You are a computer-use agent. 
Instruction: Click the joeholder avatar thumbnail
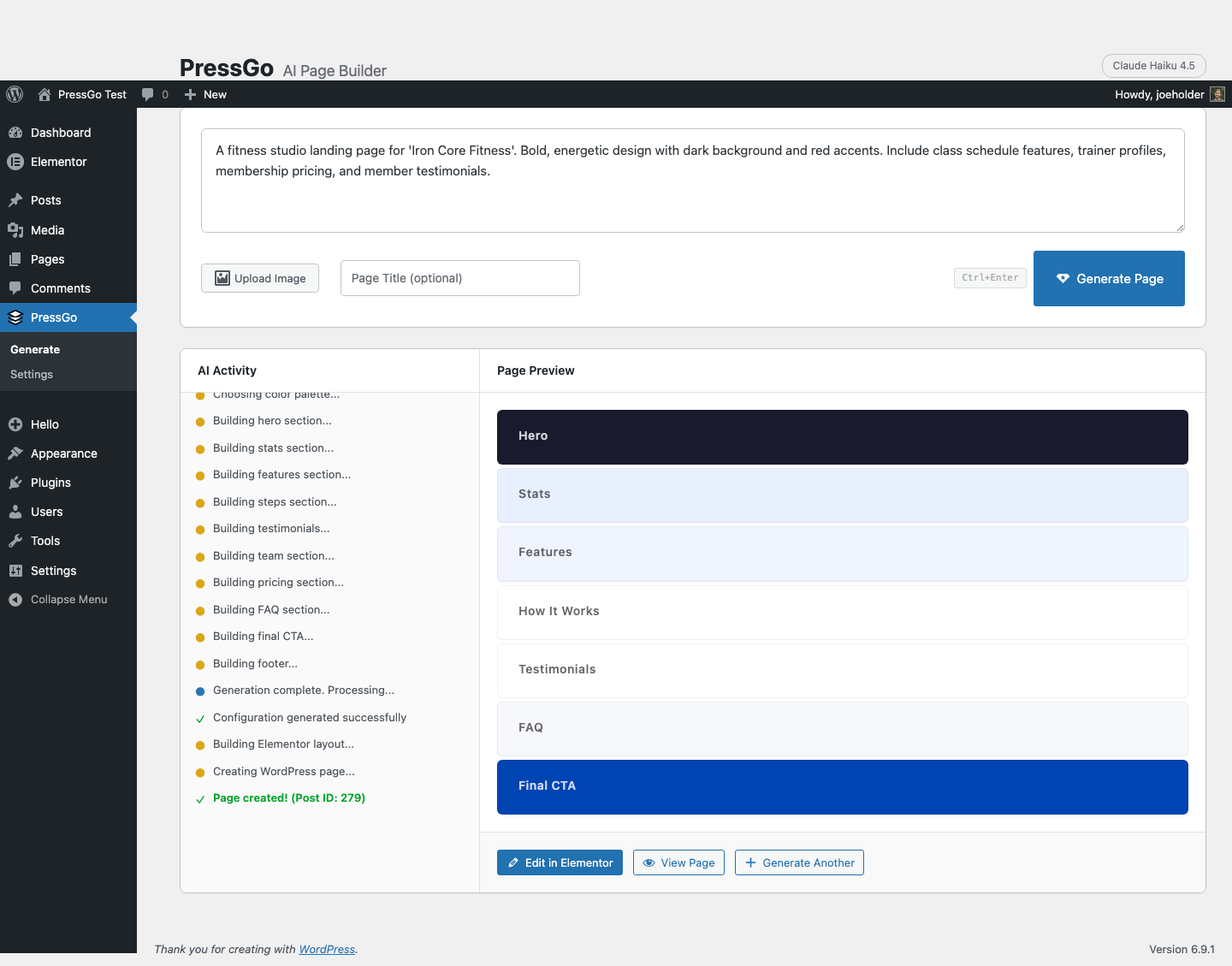[x=1217, y=94]
